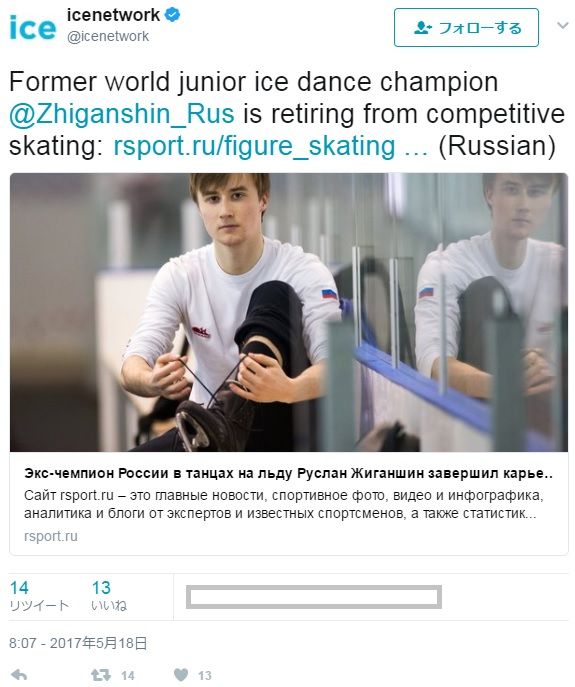
Task: Click the @icenetwork handle
Action: tap(108, 36)
